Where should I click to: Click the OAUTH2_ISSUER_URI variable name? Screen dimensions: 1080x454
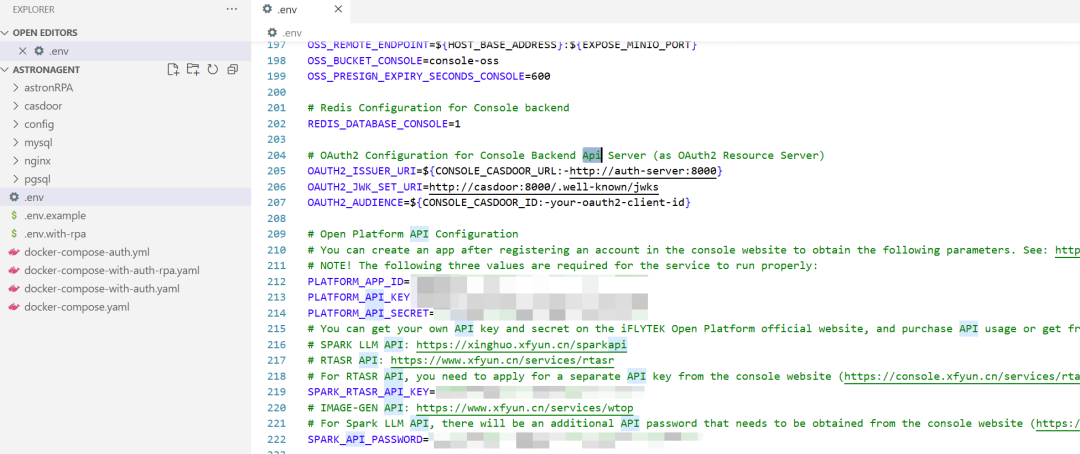[x=362, y=171]
